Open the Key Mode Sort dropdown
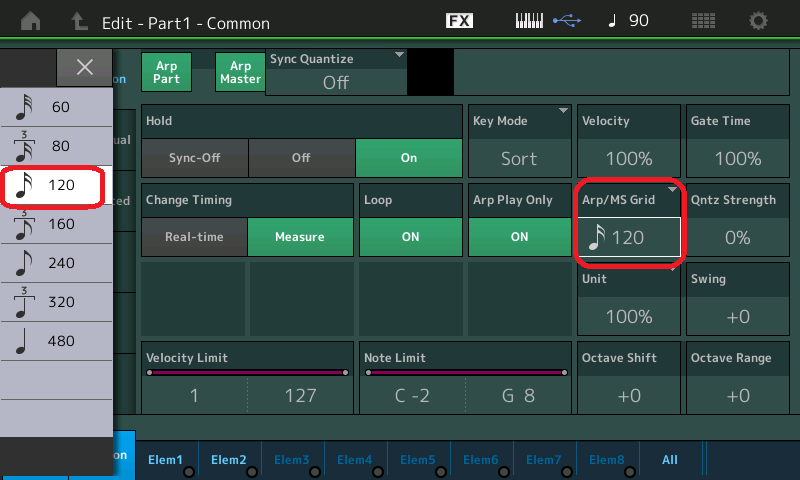Viewport: 800px width, 480px height. (x=519, y=148)
